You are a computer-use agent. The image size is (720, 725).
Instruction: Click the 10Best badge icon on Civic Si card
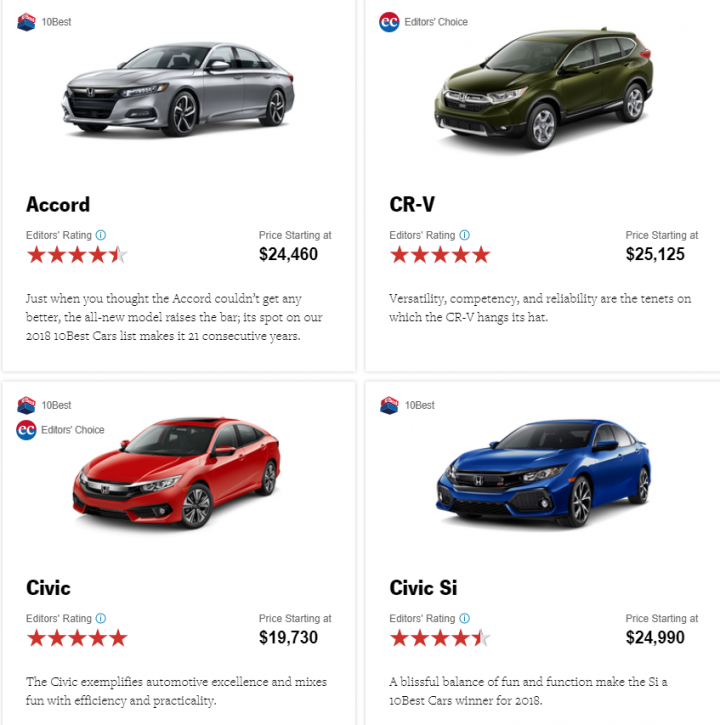point(389,405)
